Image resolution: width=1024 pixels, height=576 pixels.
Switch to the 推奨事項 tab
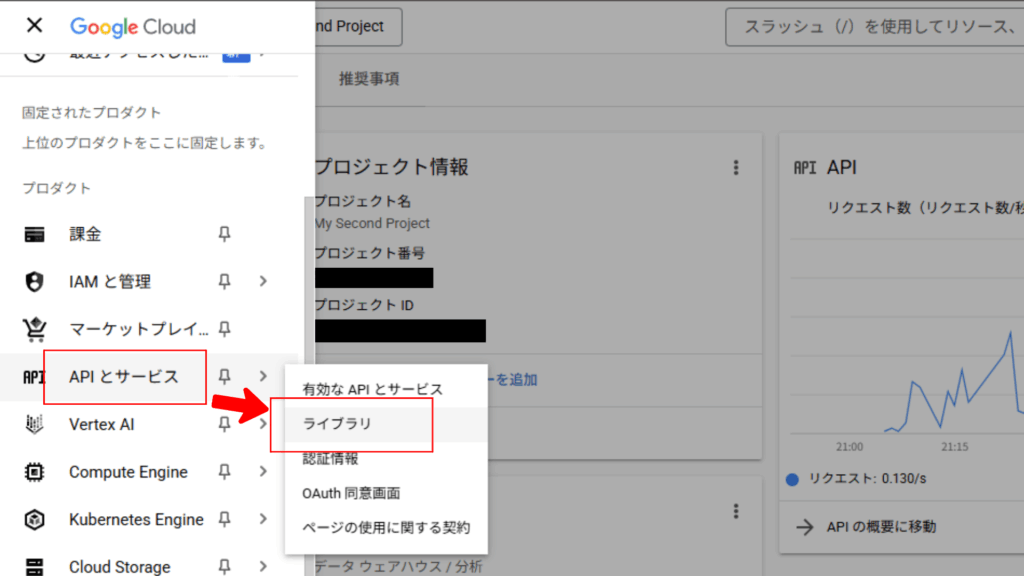tap(369, 79)
